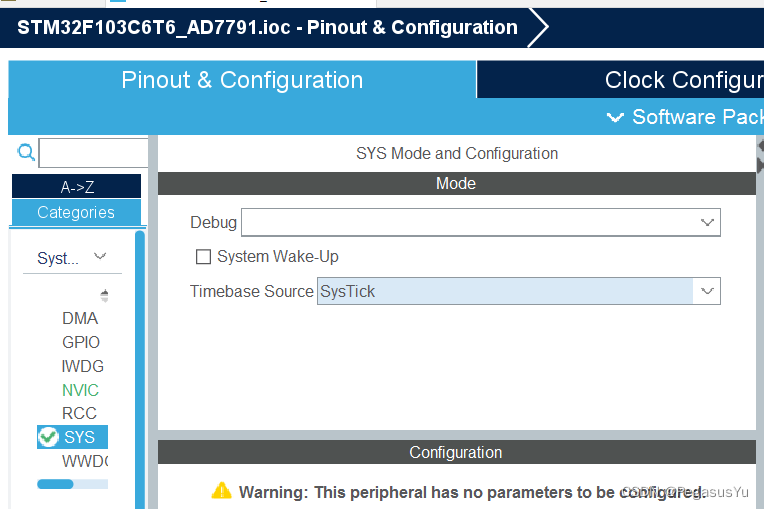Viewport: 764px width, 509px height.
Task: Select RCC in the peripheral list
Action: click(79, 413)
